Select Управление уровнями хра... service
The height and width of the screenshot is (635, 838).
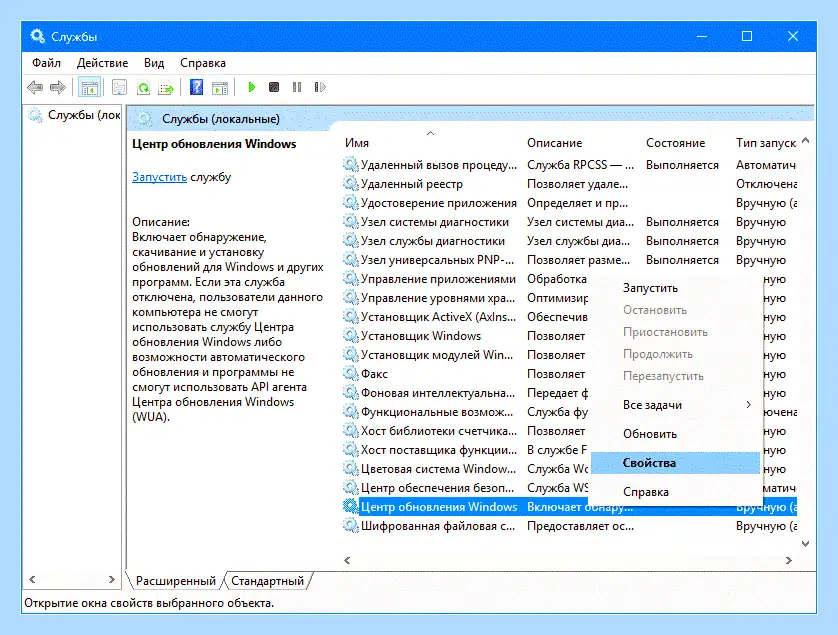pyautogui.click(x=438, y=298)
